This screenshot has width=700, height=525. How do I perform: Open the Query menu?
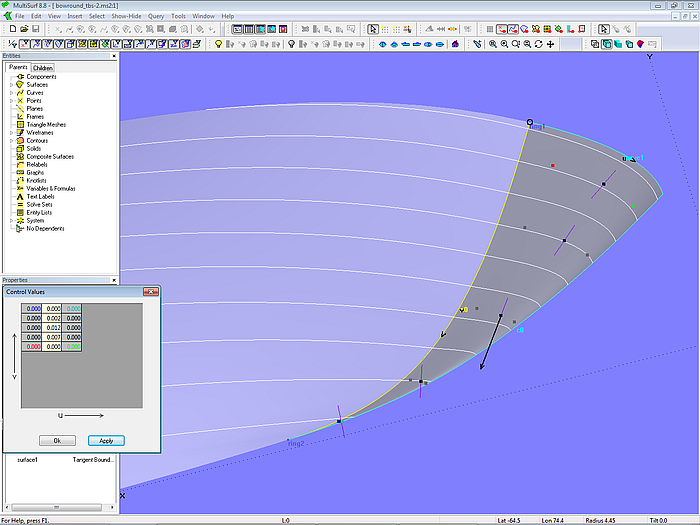click(156, 17)
